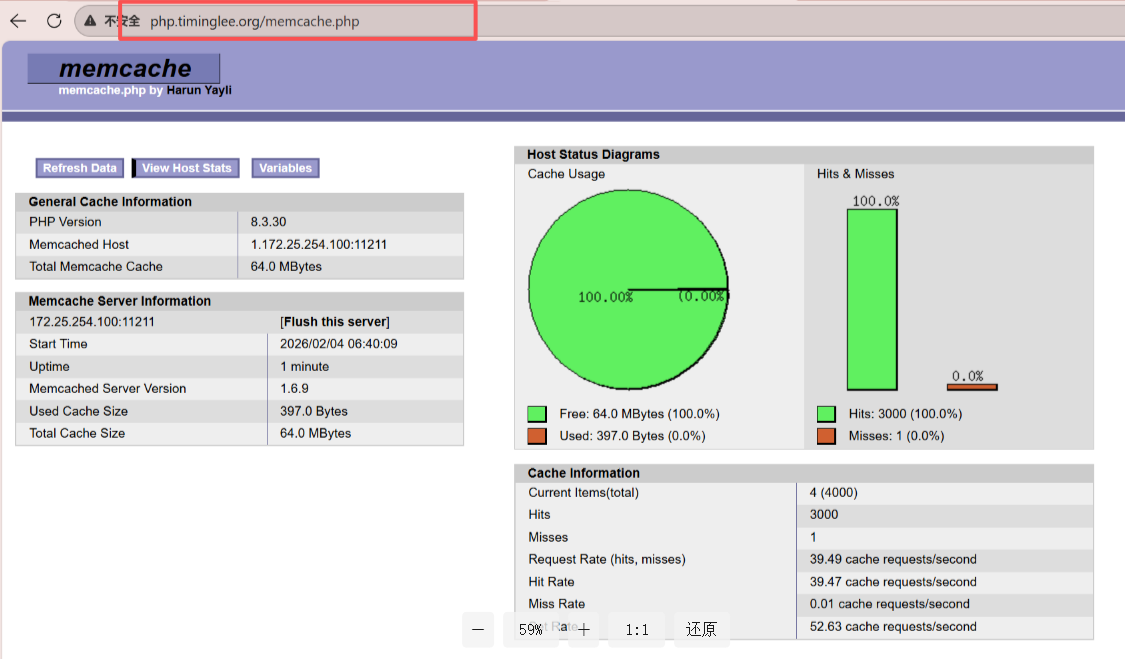The width and height of the screenshot is (1125, 659).
Task: Go back with browser back arrow
Action: 18,21
